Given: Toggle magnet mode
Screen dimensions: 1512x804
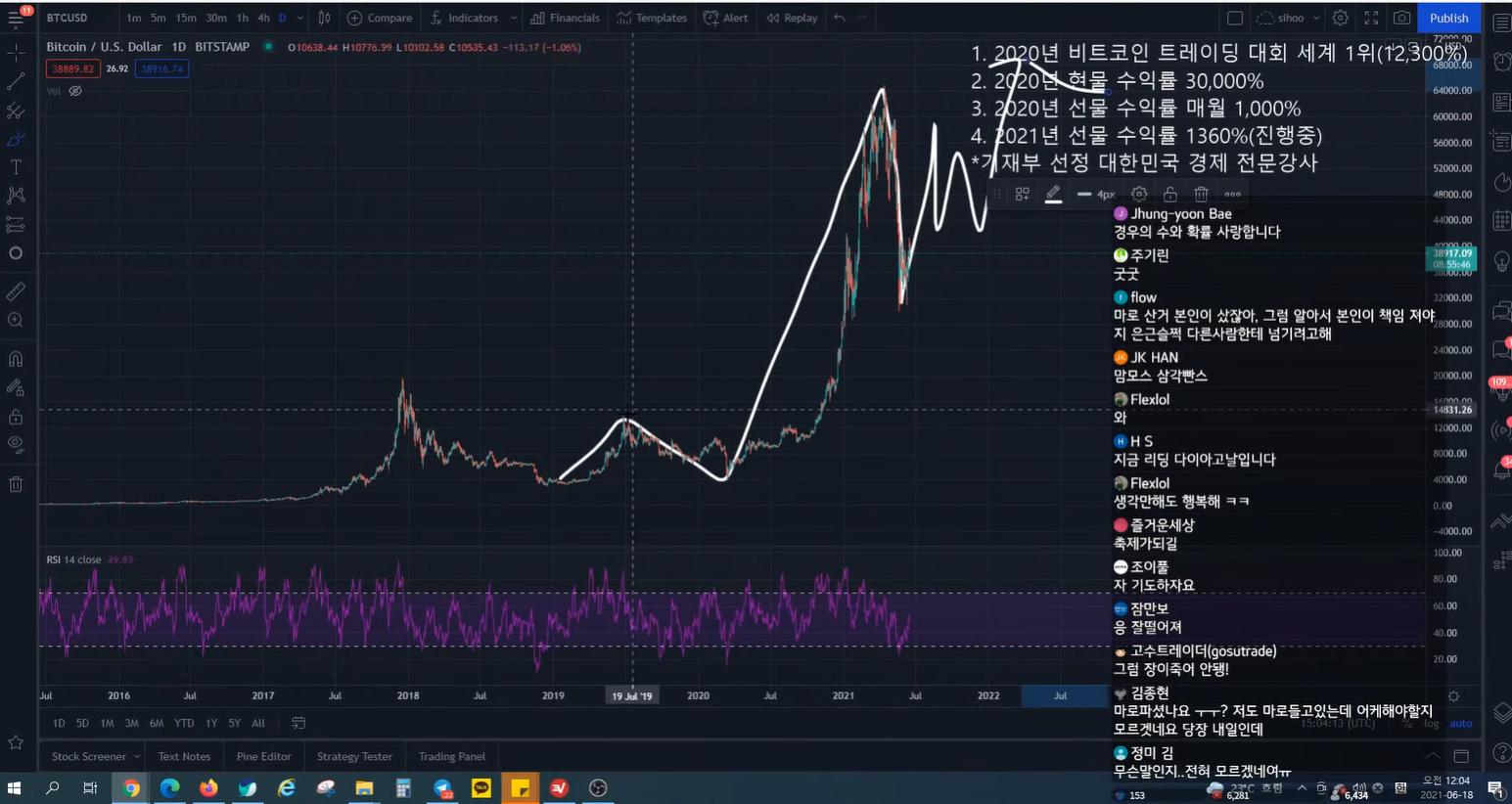Looking at the screenshot, I should (16, 359).
